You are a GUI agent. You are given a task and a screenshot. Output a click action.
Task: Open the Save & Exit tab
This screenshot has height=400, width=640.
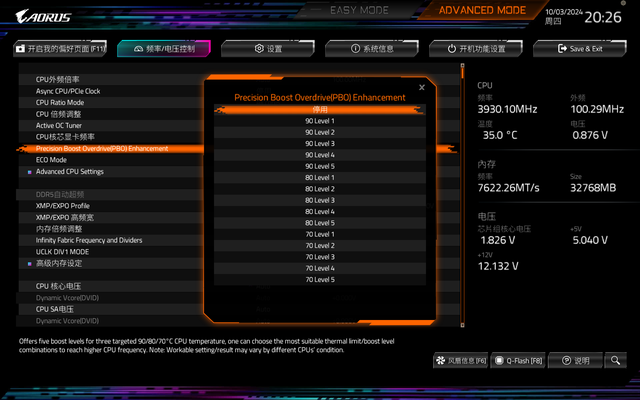click(580, 49)
